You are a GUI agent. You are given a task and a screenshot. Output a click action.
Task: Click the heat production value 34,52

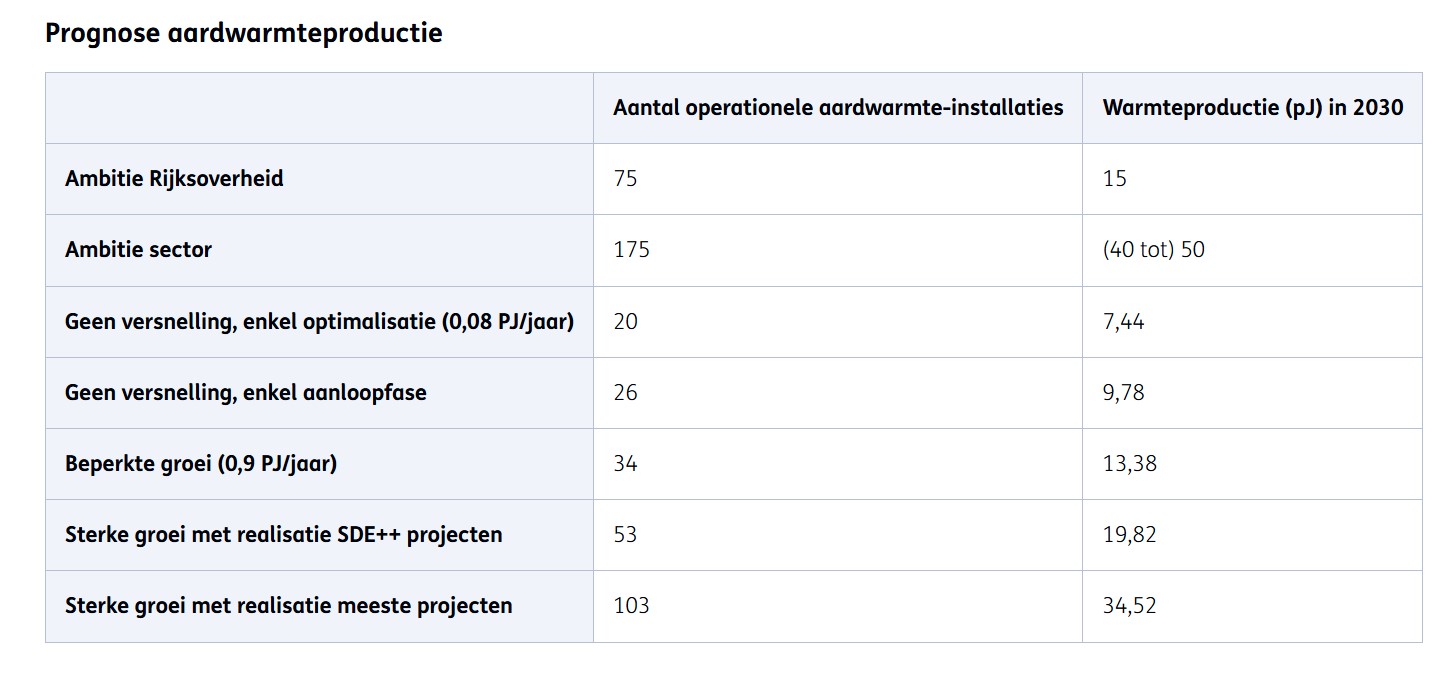click(1129, 606)
